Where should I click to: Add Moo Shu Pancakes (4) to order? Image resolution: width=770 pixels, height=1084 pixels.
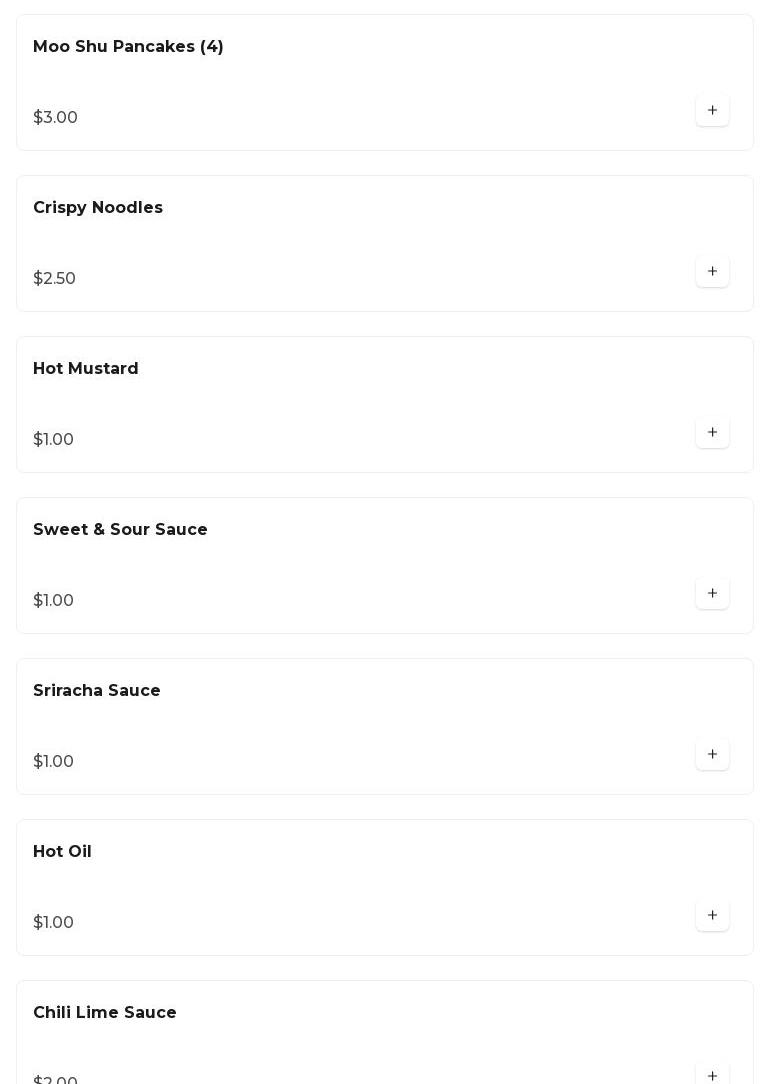click(712, 111)
